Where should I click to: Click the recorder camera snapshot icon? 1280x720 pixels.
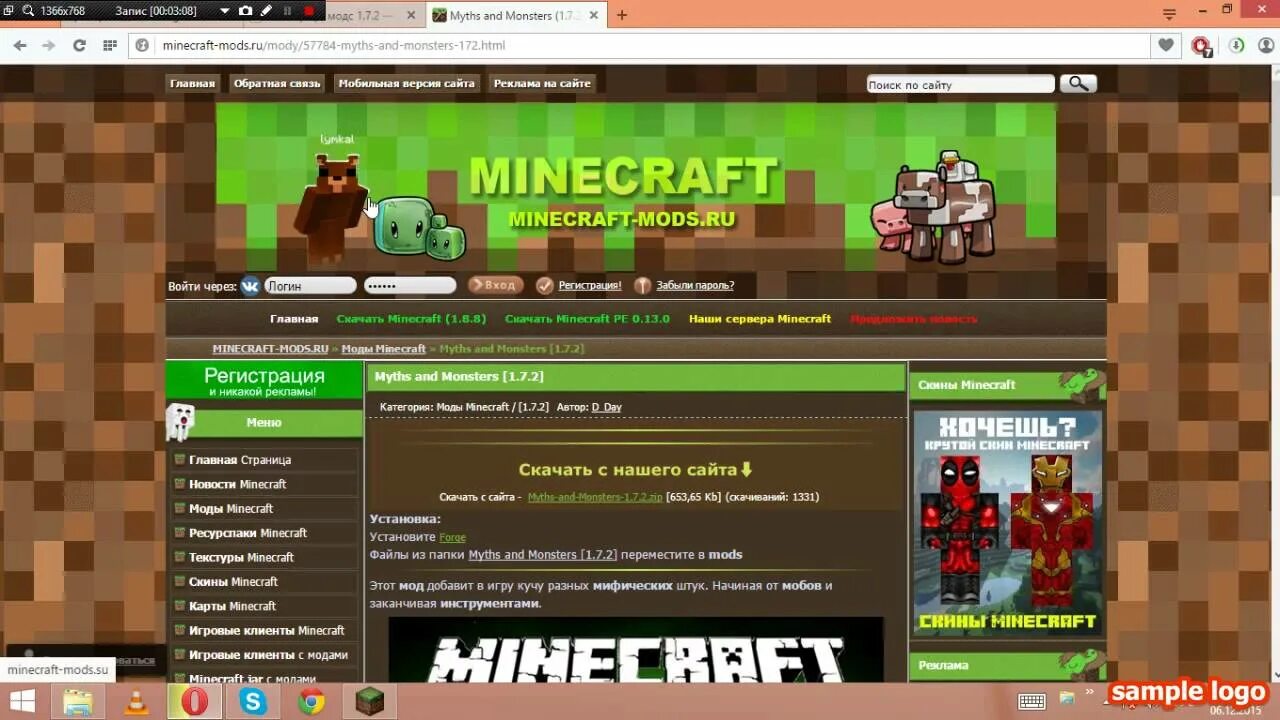point(246,11)
